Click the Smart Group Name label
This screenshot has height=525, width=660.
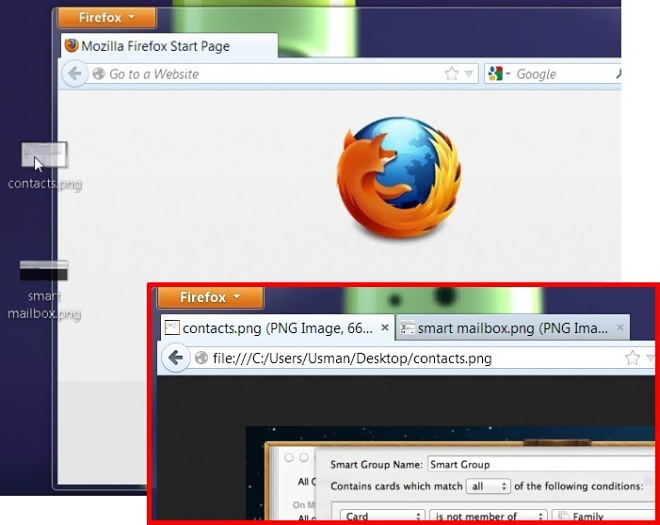(376, 464)
